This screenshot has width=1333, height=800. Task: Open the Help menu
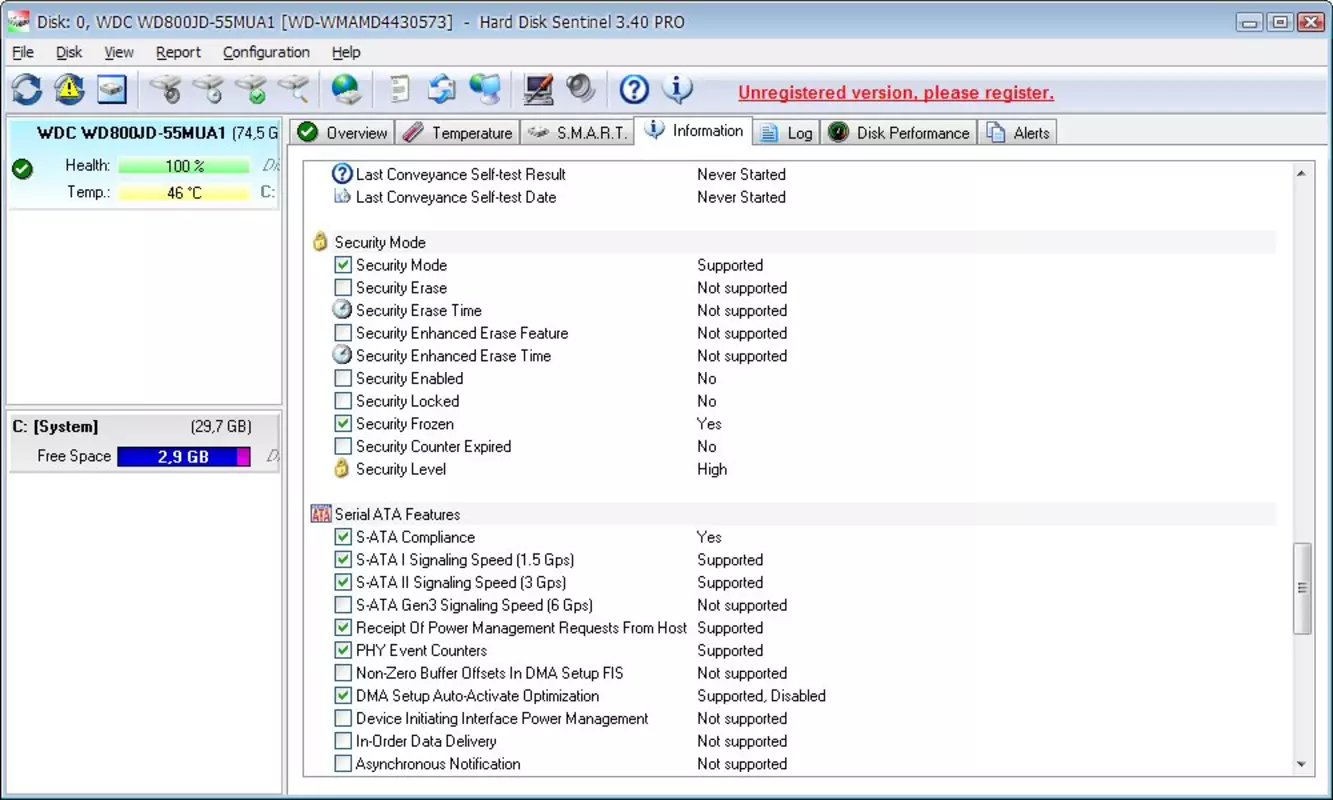click(x=346, y=52)
